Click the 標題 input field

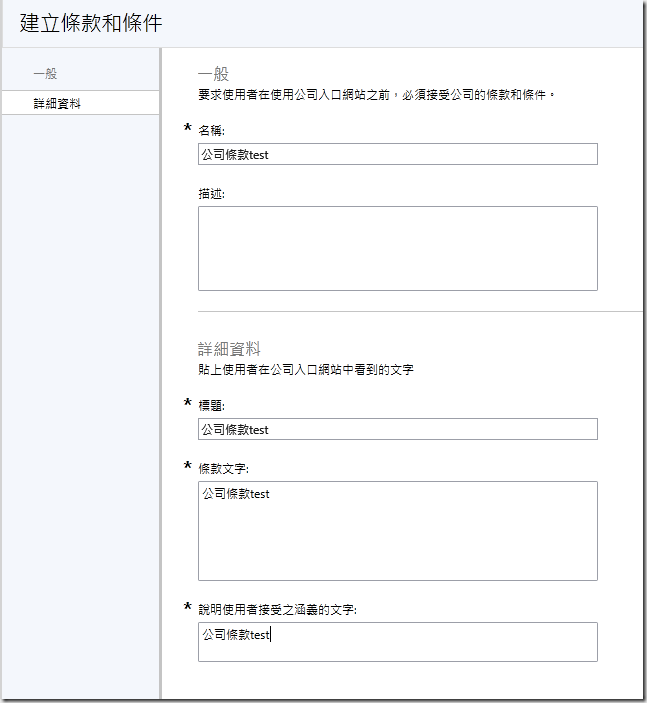coord(397,429)
